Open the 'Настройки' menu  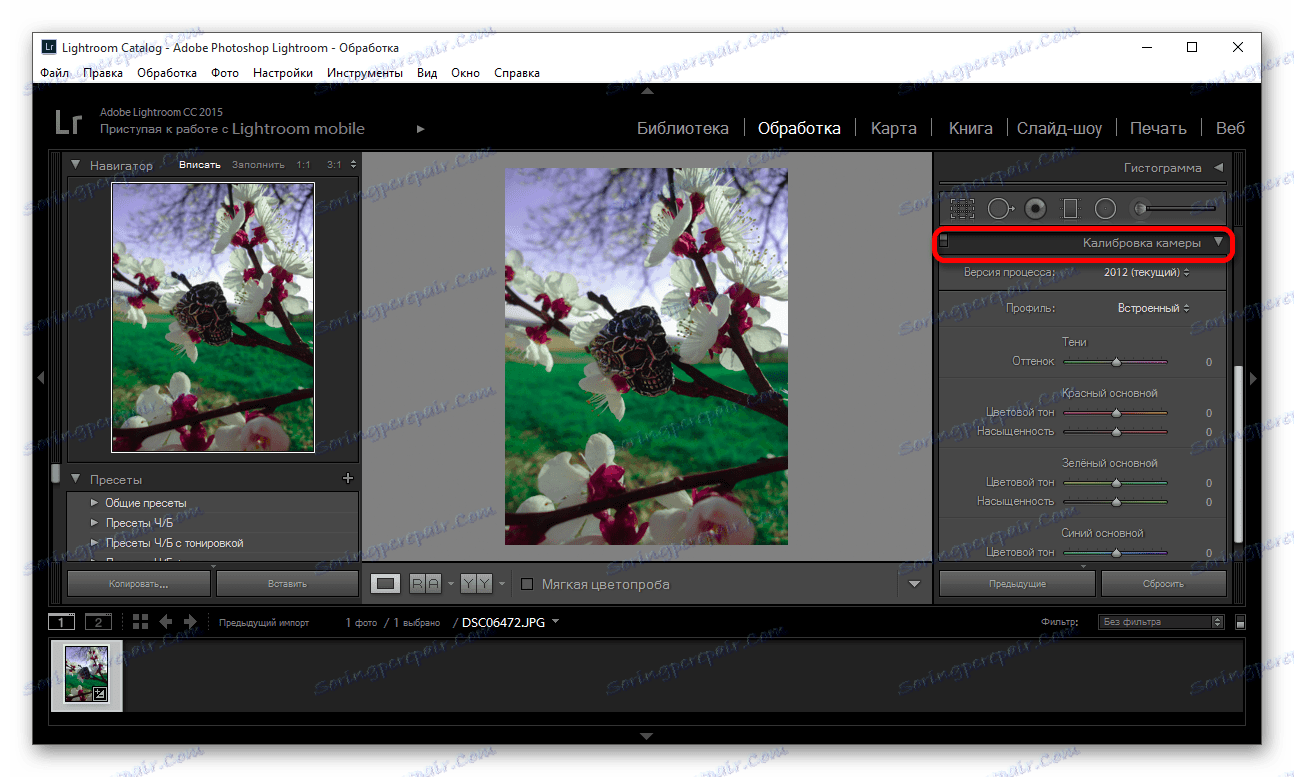(x=283, y=73)
